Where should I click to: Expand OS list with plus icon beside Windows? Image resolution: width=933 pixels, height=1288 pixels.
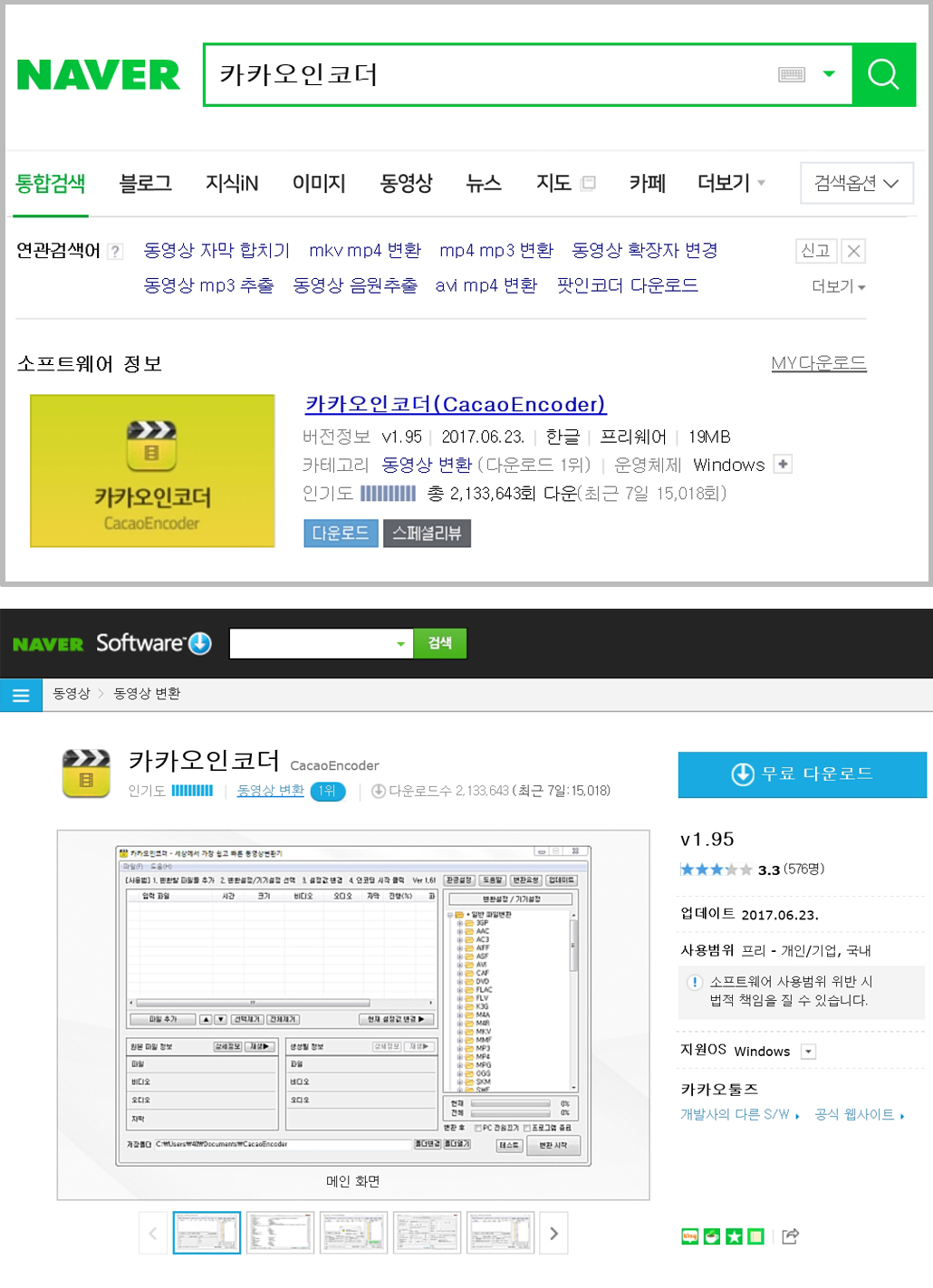click(784, 465)
